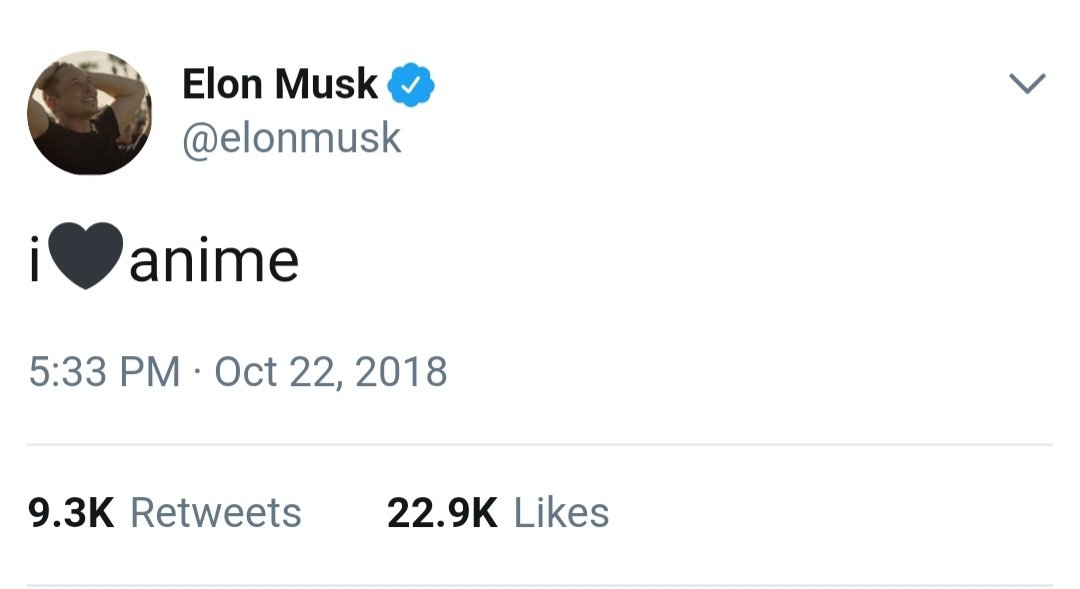Open the Oct 22, 2018 date link
The height and width of the screenshot is (589, 1080).
(331, 372)
